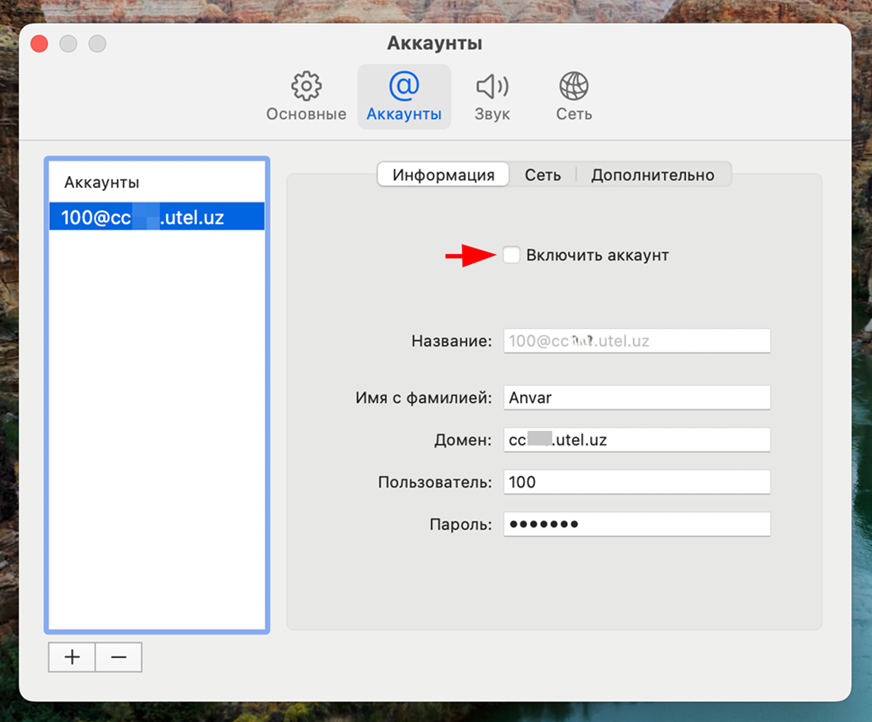Click the Пароль password field
Screen dimensions: 872x722
[x=637, y=524]
